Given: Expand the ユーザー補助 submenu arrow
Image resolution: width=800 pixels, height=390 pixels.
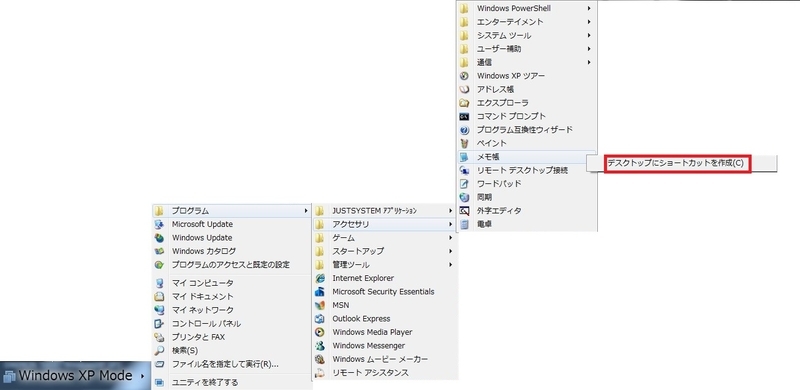Looking at the screenshot, I should tap(589, 49).
